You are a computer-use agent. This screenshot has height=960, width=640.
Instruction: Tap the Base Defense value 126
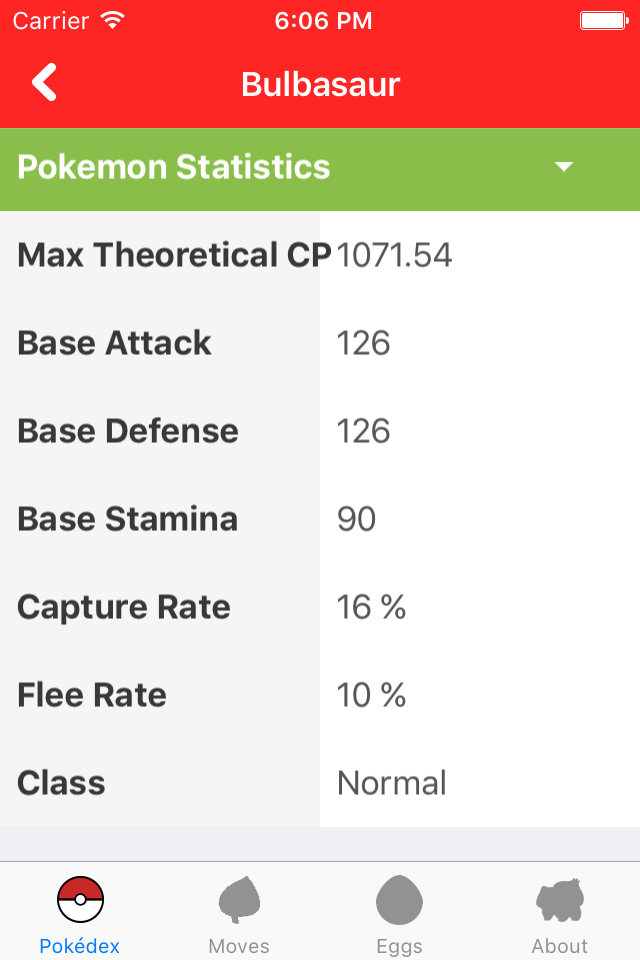(364, 431)
